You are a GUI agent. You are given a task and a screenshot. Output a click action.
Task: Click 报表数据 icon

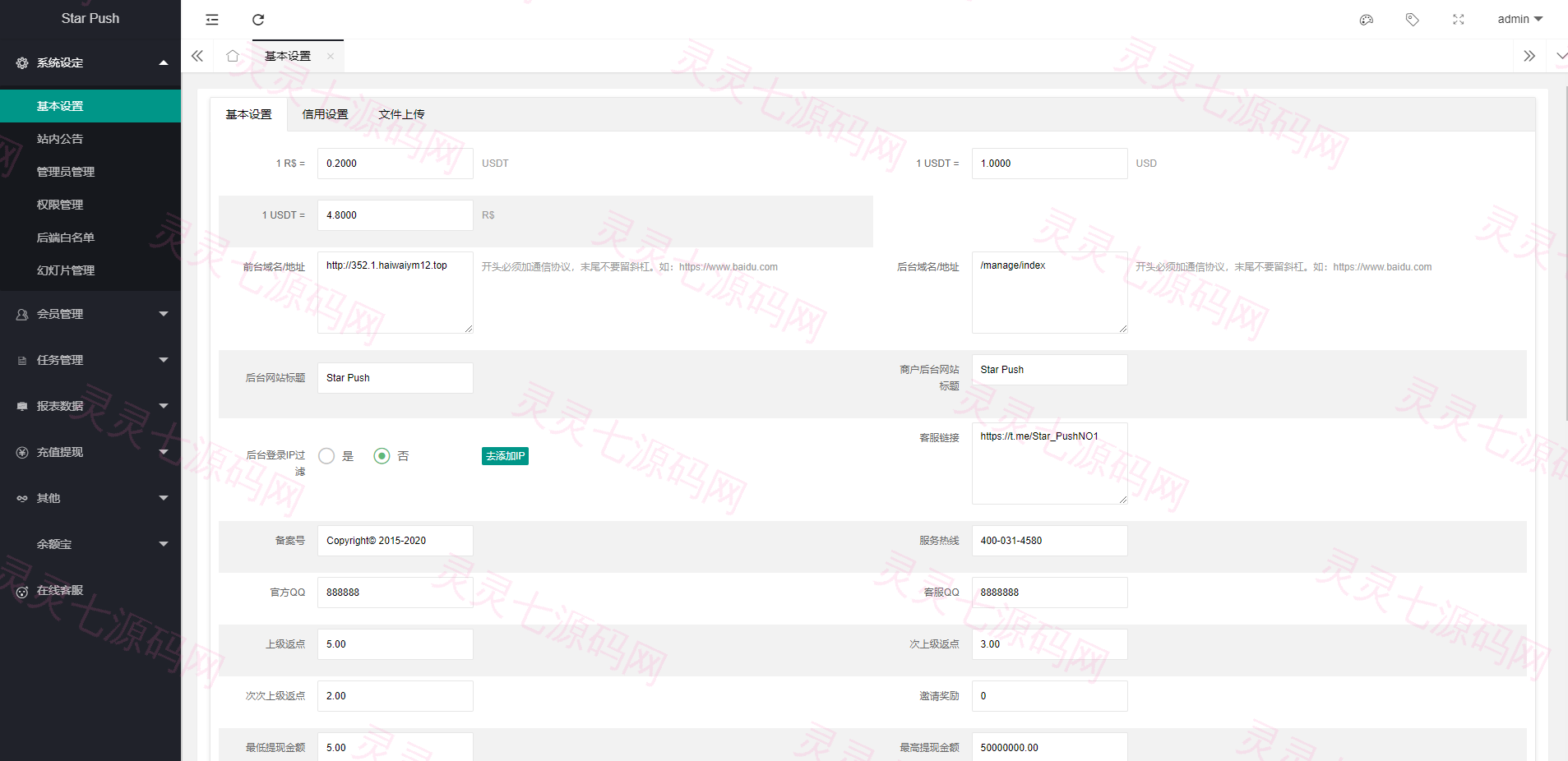point(22,406)
